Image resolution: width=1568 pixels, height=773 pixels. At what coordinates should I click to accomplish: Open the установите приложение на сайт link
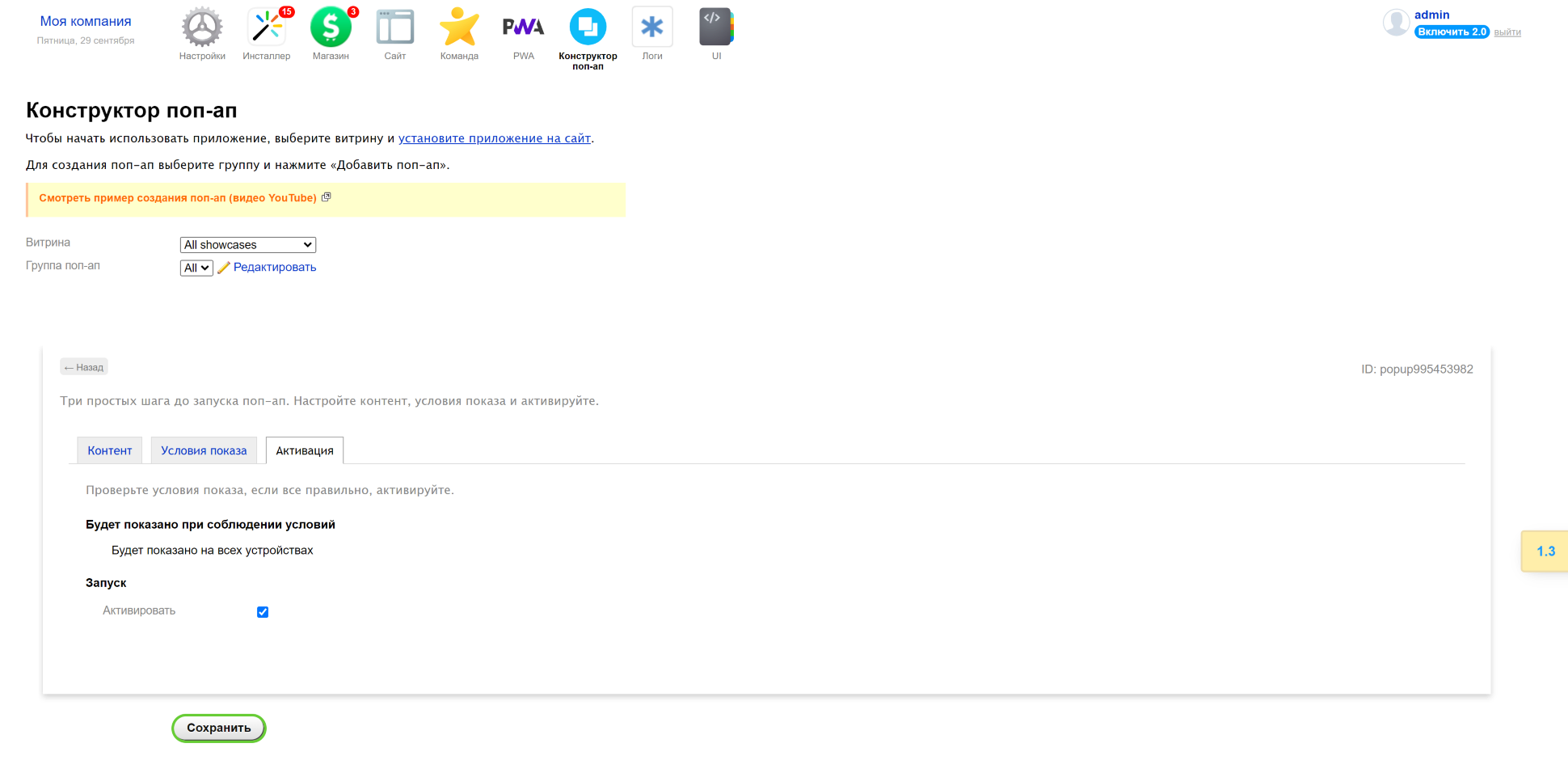coord(495,138)
